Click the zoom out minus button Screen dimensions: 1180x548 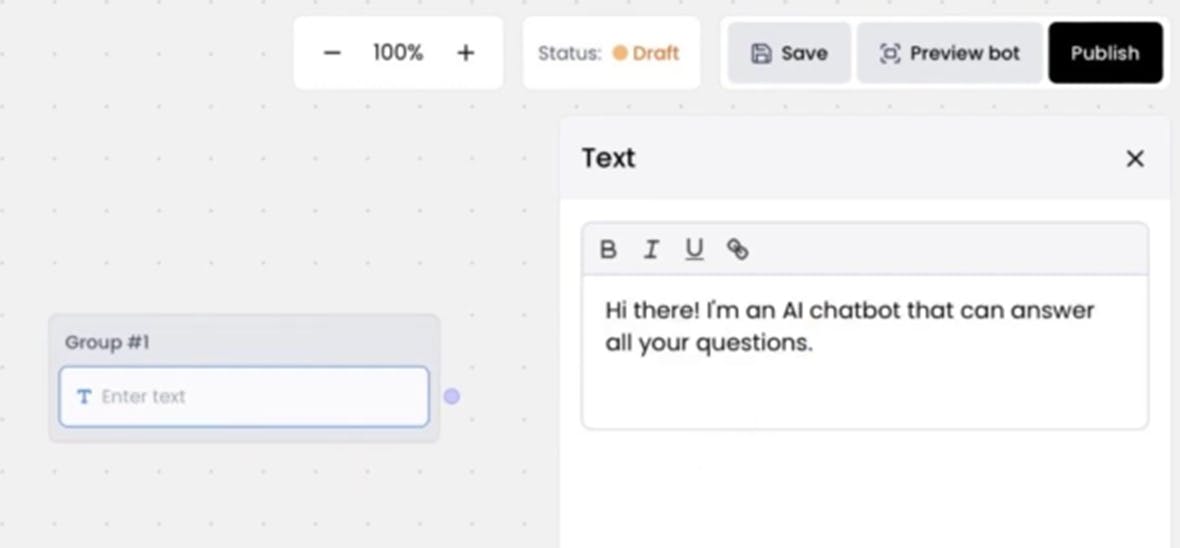(x=333, y=53)
